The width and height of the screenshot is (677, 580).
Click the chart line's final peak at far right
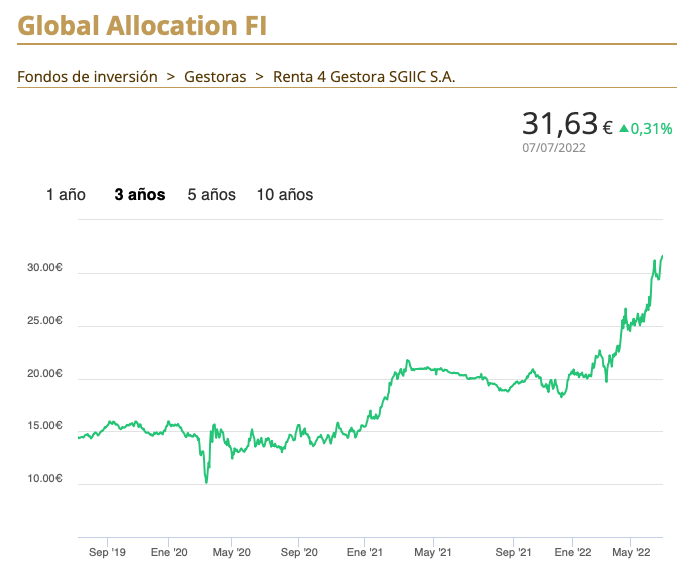(x=662, y=256)
